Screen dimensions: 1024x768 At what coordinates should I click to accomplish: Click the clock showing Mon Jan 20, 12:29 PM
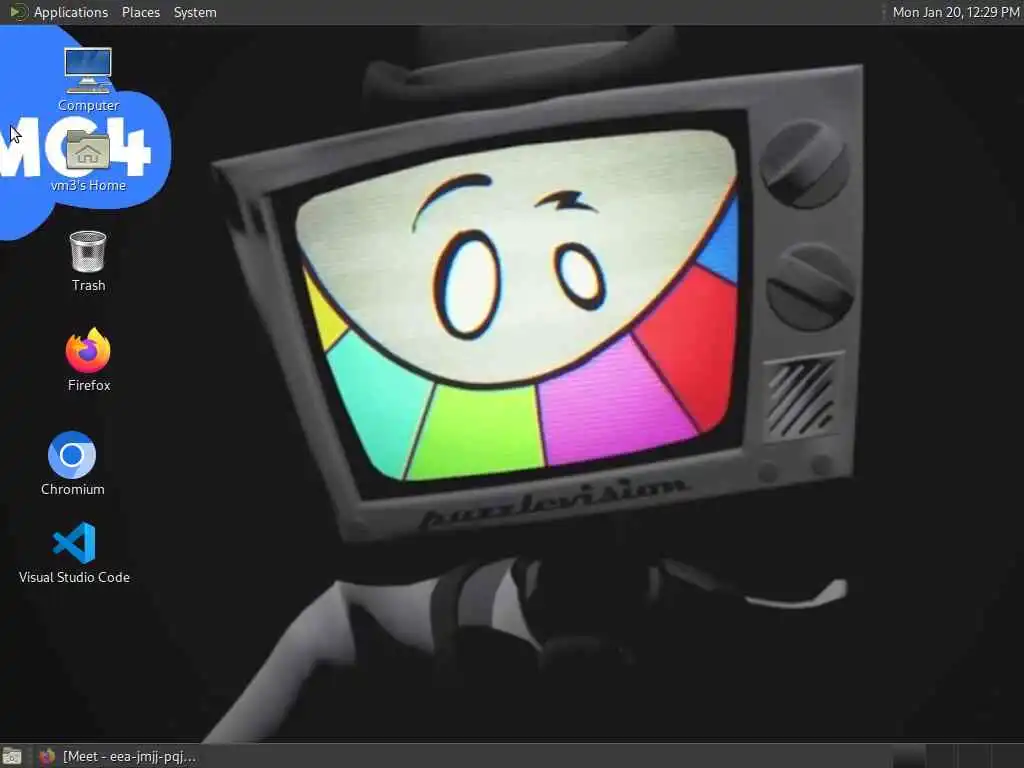click(x=956, y=12)
